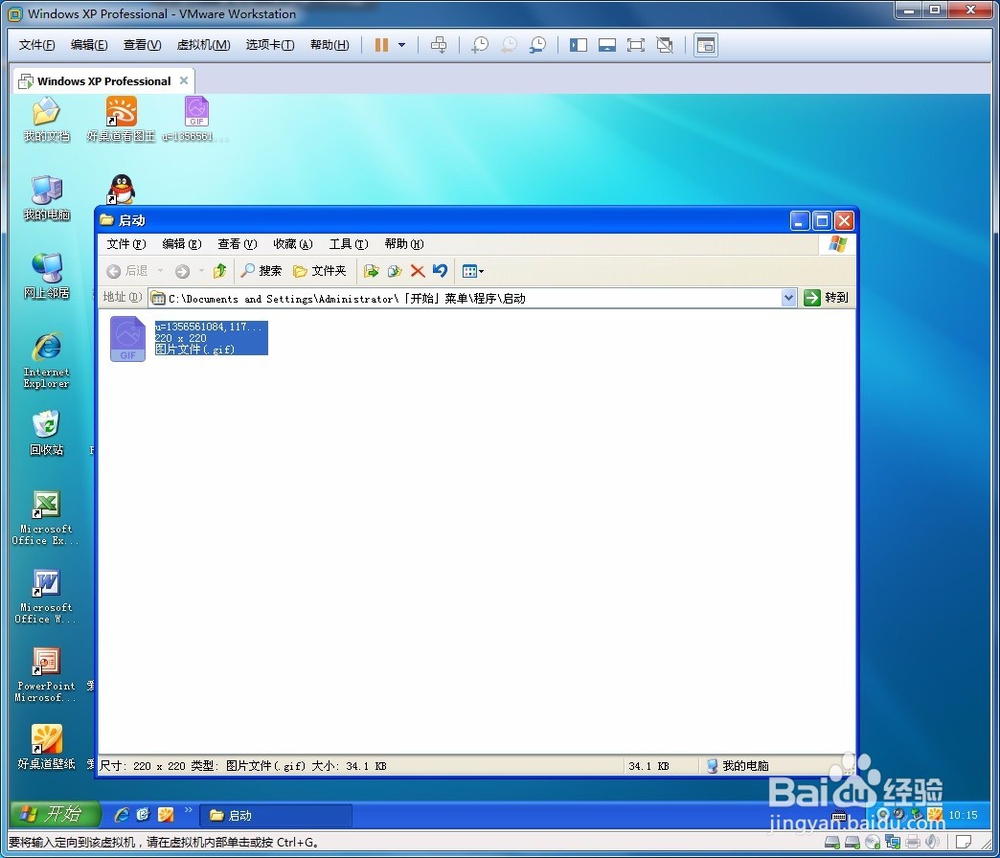This screenshot has height=858, width=1000.
Task: Open 文件(F) menu in 启动 window
Action: point(126,244)
